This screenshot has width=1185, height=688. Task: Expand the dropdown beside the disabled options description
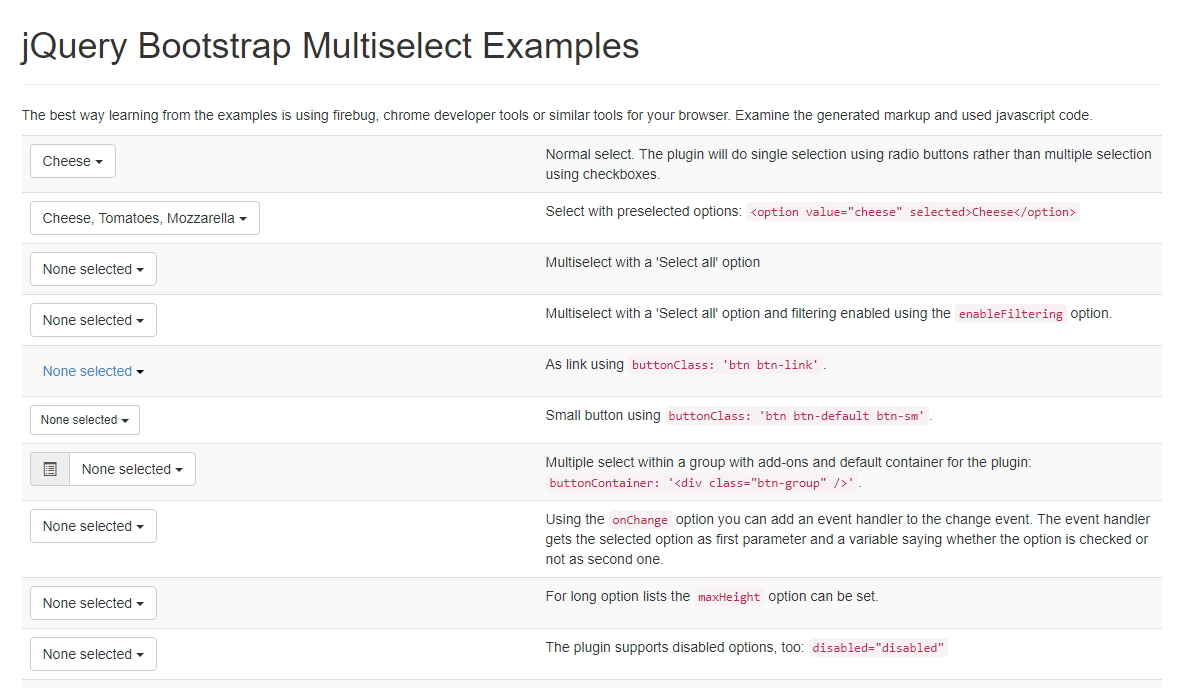click(93, 654)
